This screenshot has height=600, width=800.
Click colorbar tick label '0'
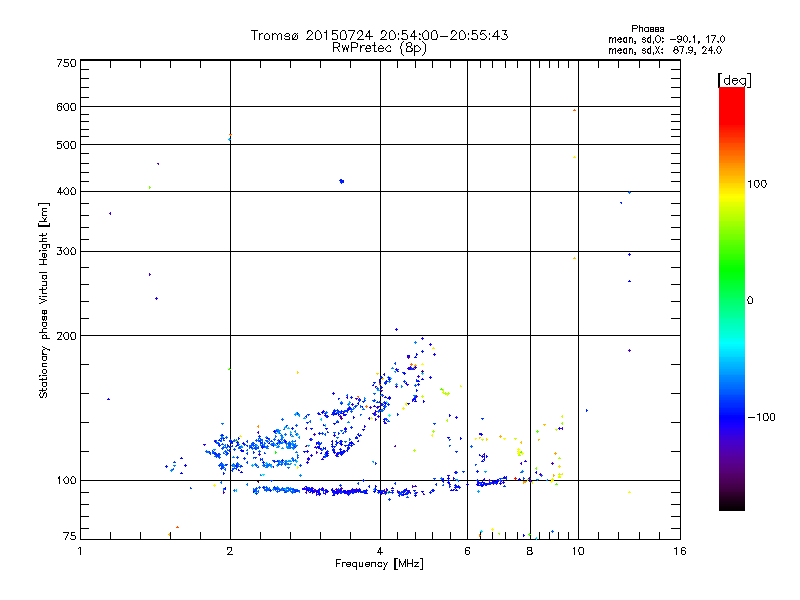click(750, 301)
